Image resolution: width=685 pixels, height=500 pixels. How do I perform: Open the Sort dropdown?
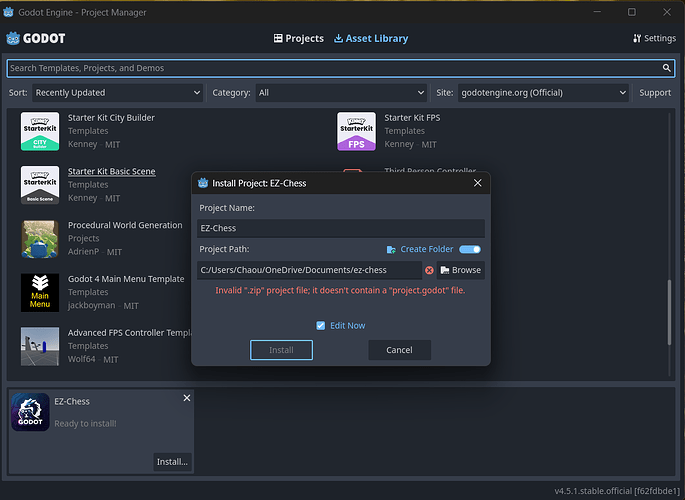[117, 93]
